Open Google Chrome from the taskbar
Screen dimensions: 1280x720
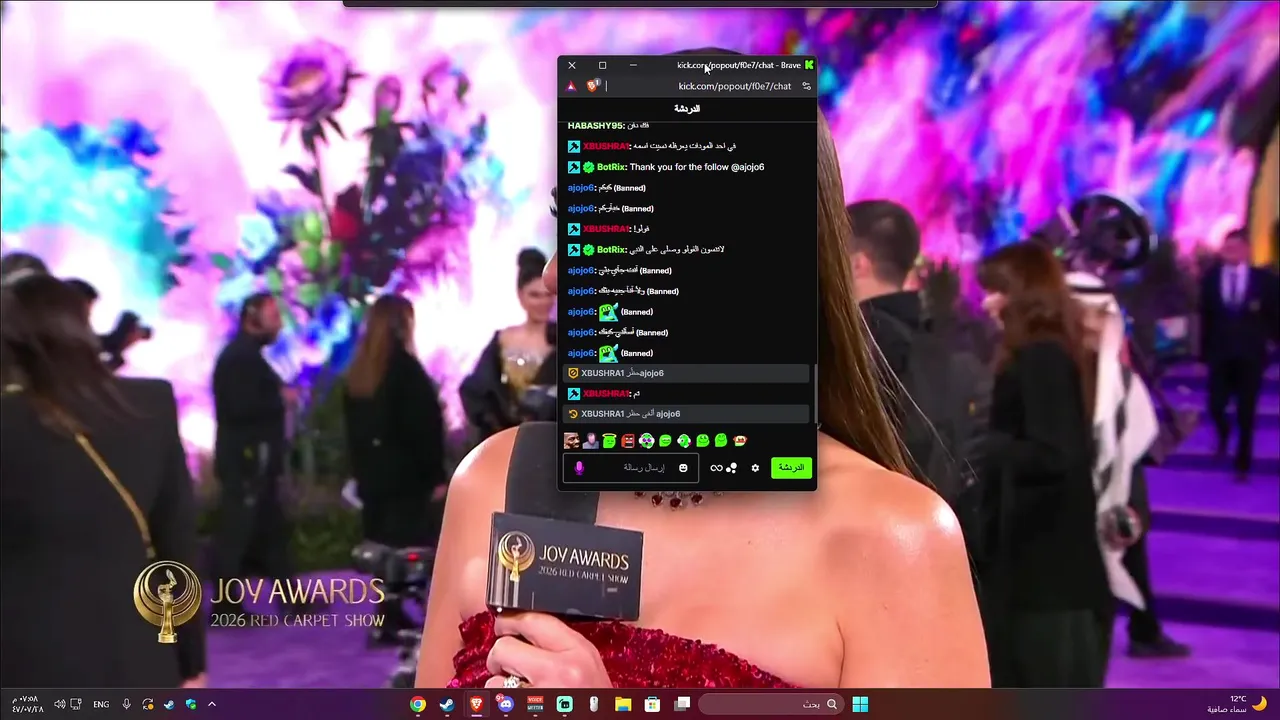pyautogui.click(x=418, y=704)
